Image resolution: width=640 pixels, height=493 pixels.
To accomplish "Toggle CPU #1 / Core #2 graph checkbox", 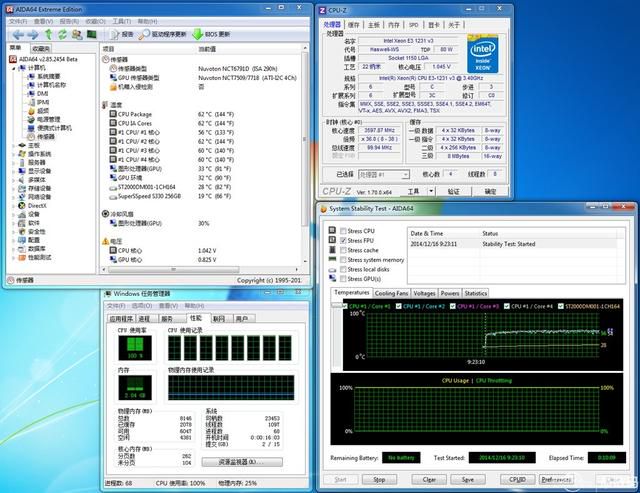I will 399,306.
